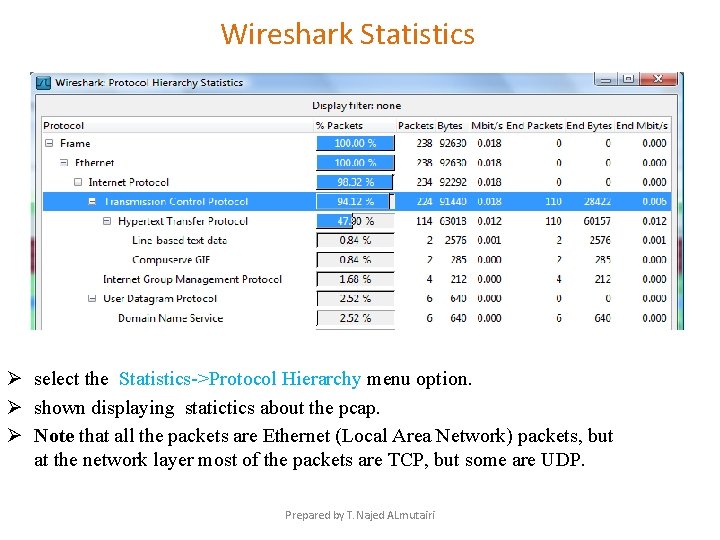Click the Mbit/s column header
This screenshot has height=540, width=720.
click(x=487, y=126)
